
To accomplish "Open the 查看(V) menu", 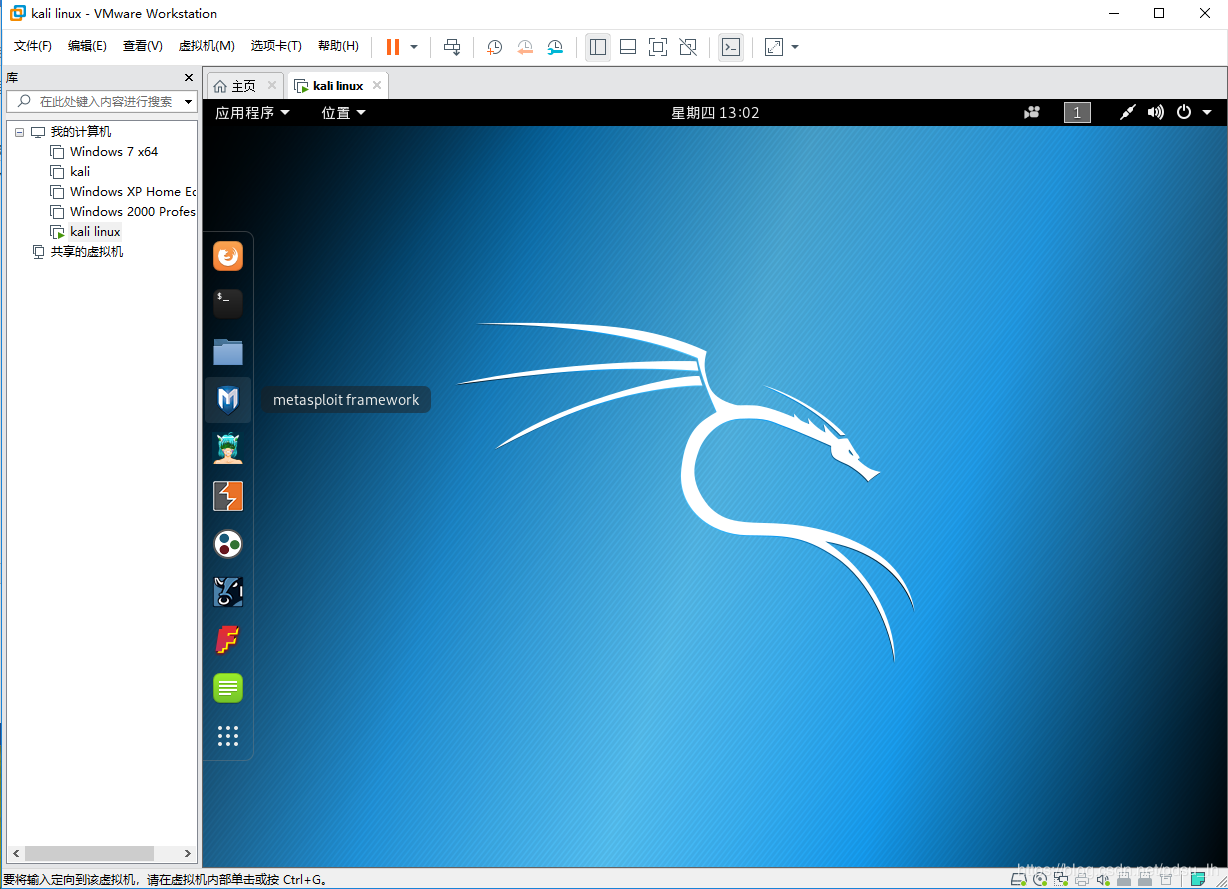I will tap(143, 46).
